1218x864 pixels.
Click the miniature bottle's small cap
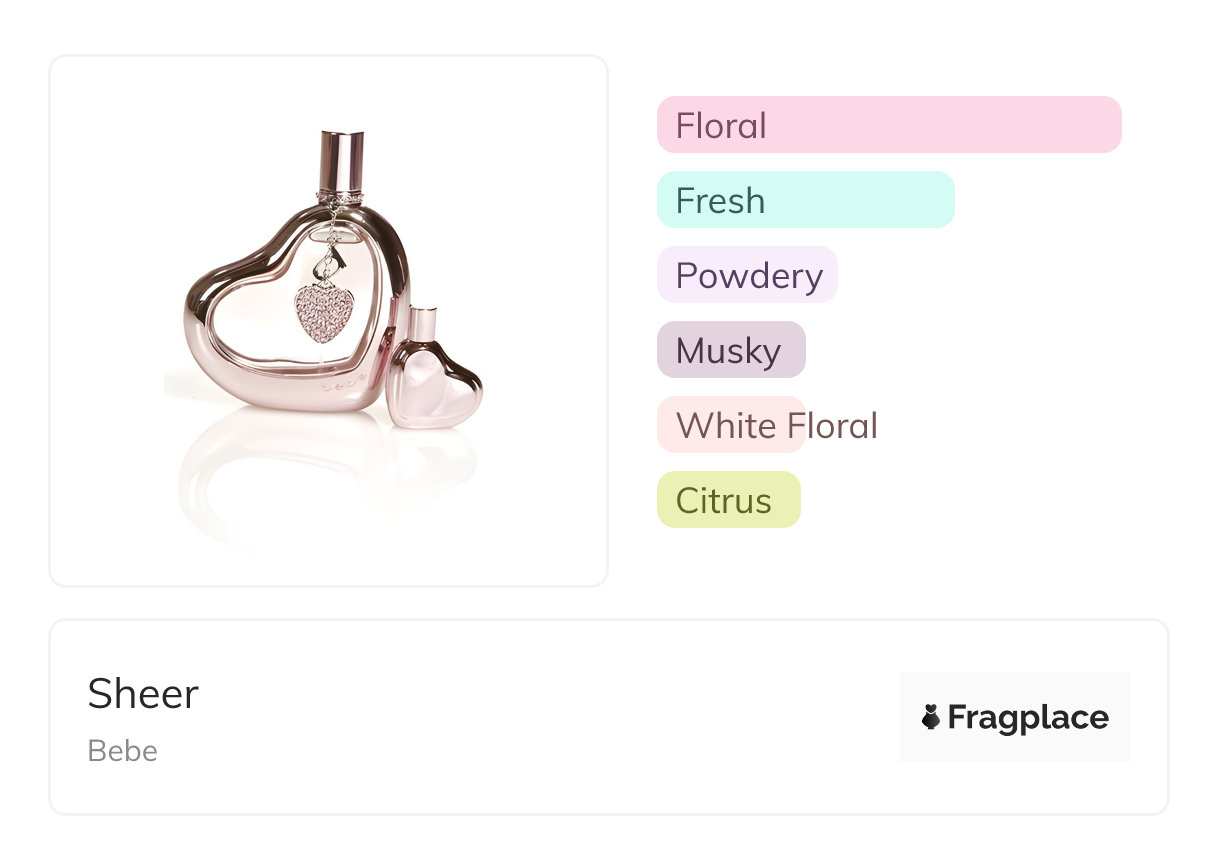[x=421, y=322]
